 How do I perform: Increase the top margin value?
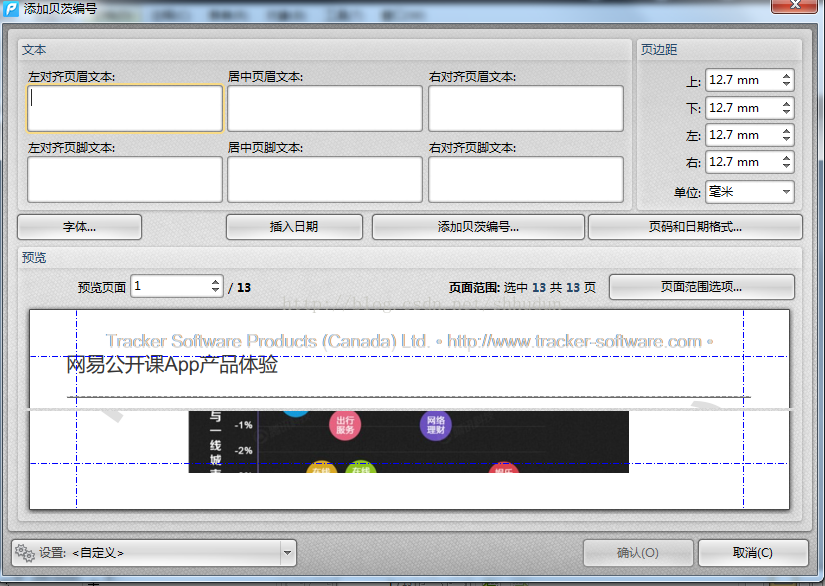(786, 76)
